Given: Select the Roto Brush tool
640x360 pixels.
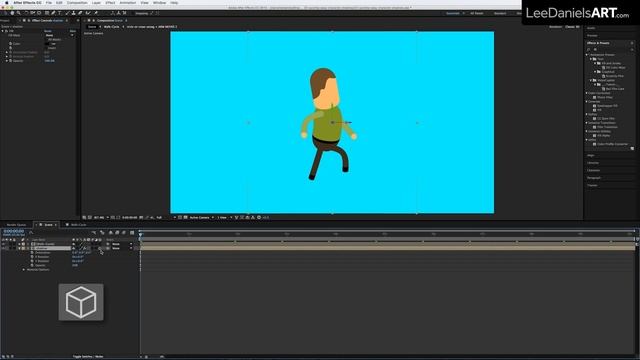Looking at the screenshot, I should coord(88,13).
